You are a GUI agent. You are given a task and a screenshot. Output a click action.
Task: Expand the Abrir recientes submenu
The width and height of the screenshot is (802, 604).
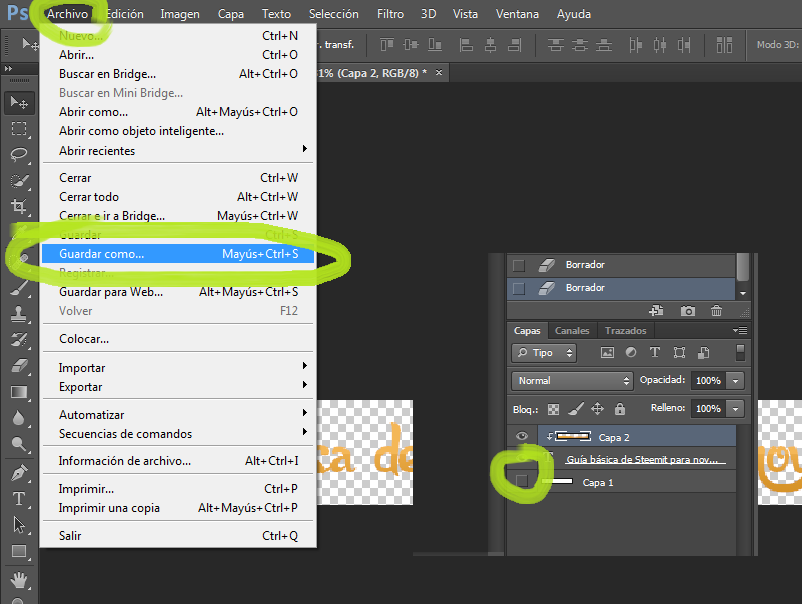pyautogui.click(x=177, y=150)
